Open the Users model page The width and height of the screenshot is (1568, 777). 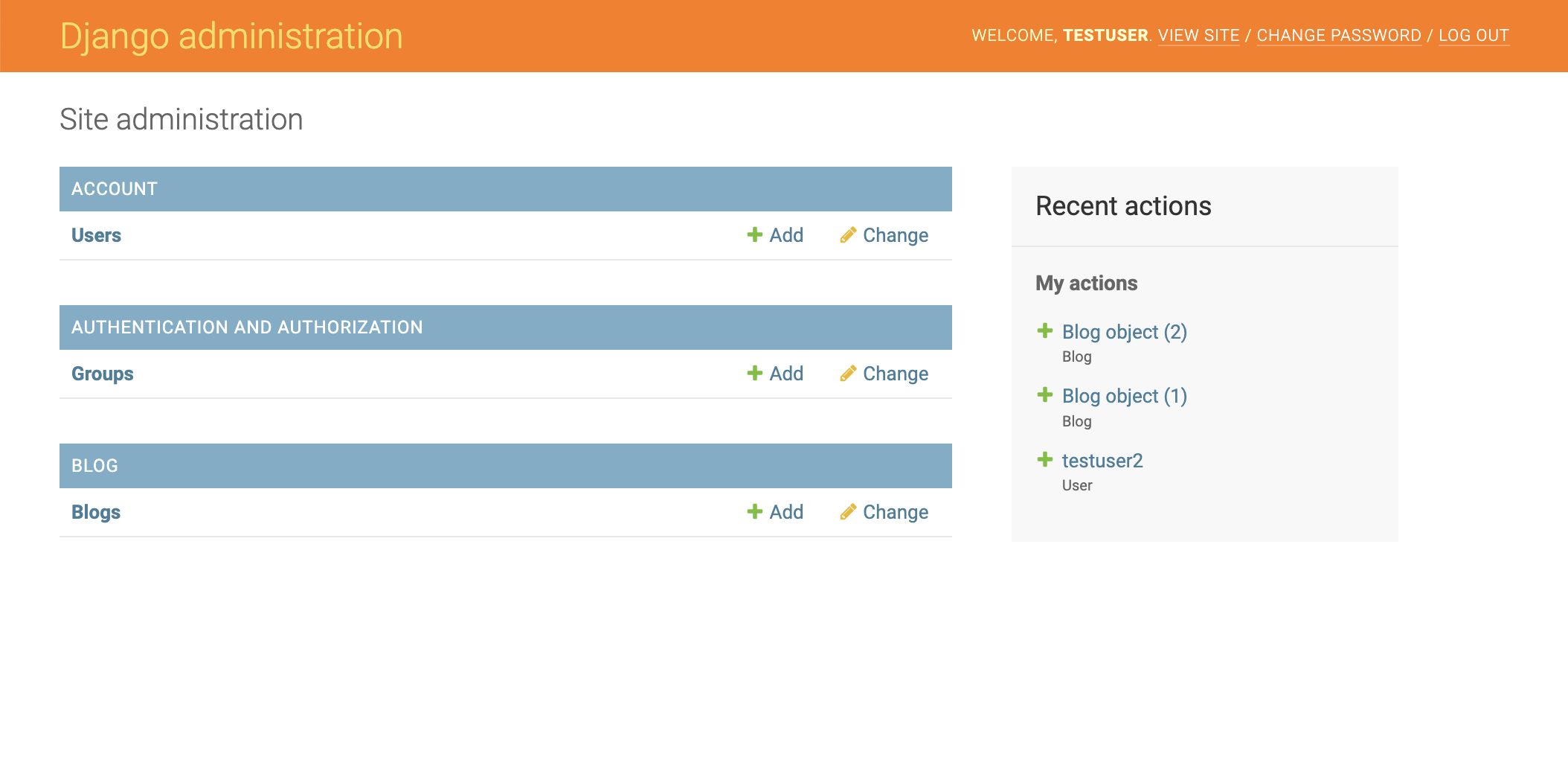(96, 235)
